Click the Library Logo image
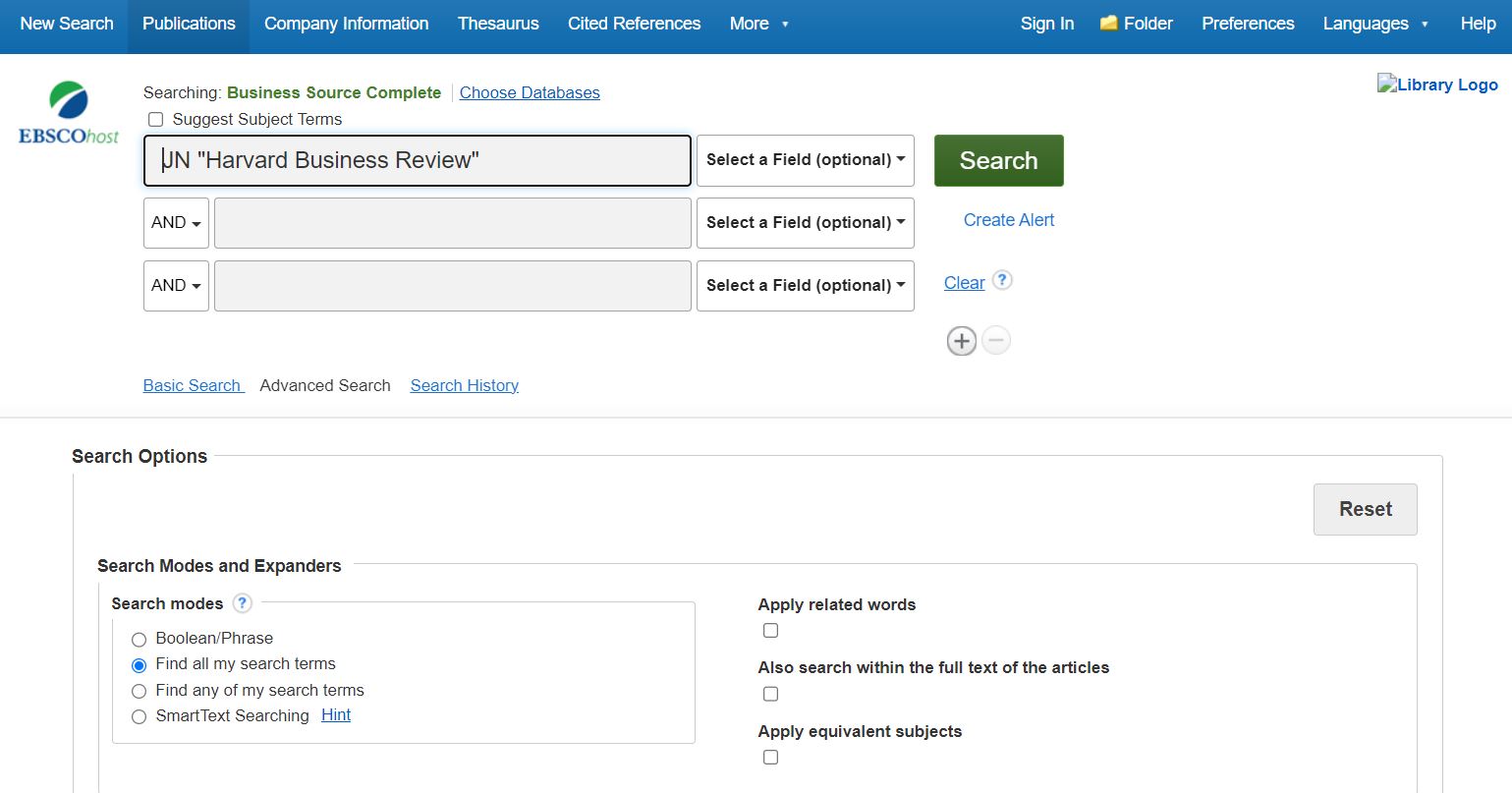 coord(1437,85)
